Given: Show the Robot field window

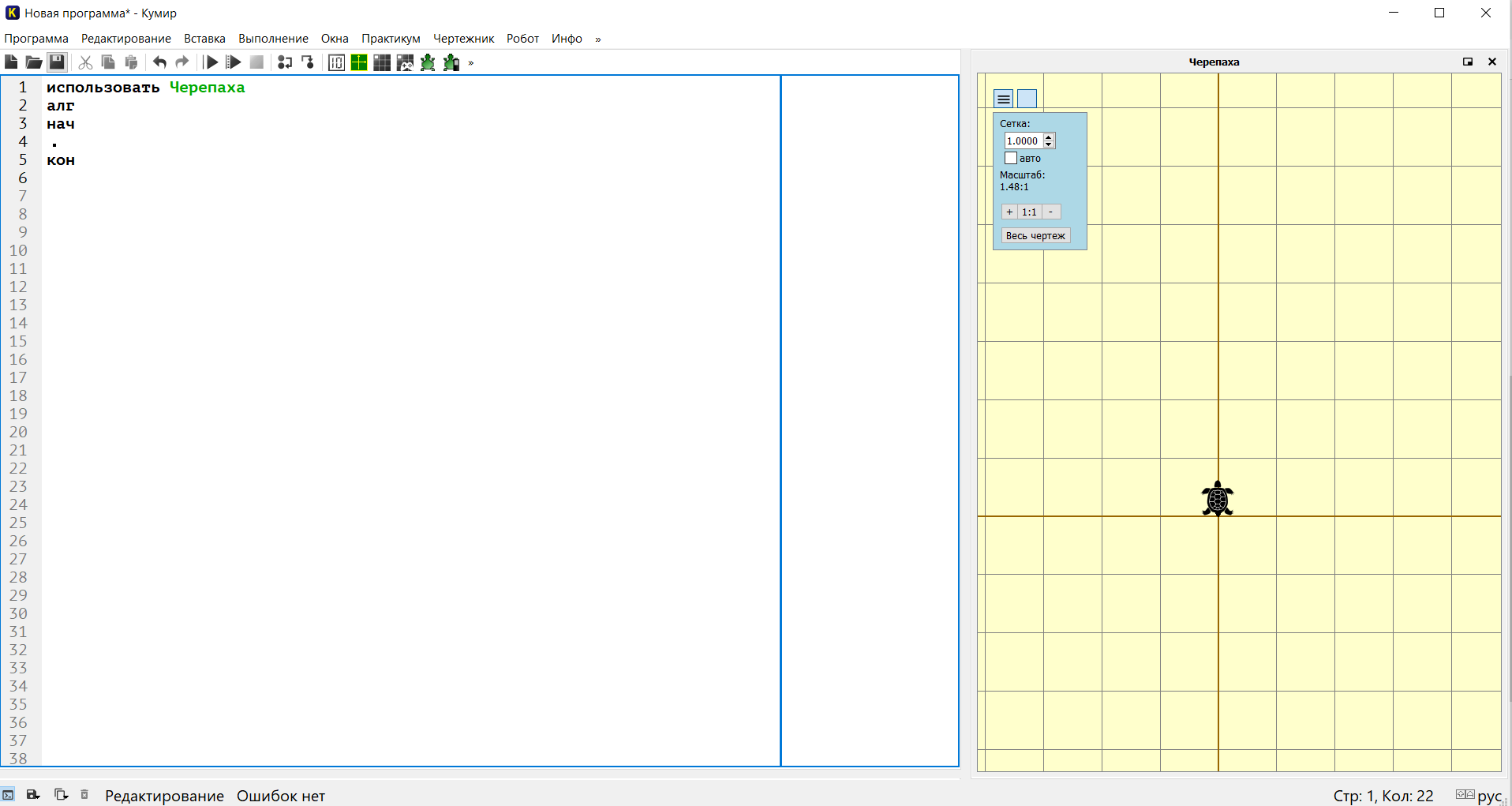Looking at the screenshot, I should [382, 62].
